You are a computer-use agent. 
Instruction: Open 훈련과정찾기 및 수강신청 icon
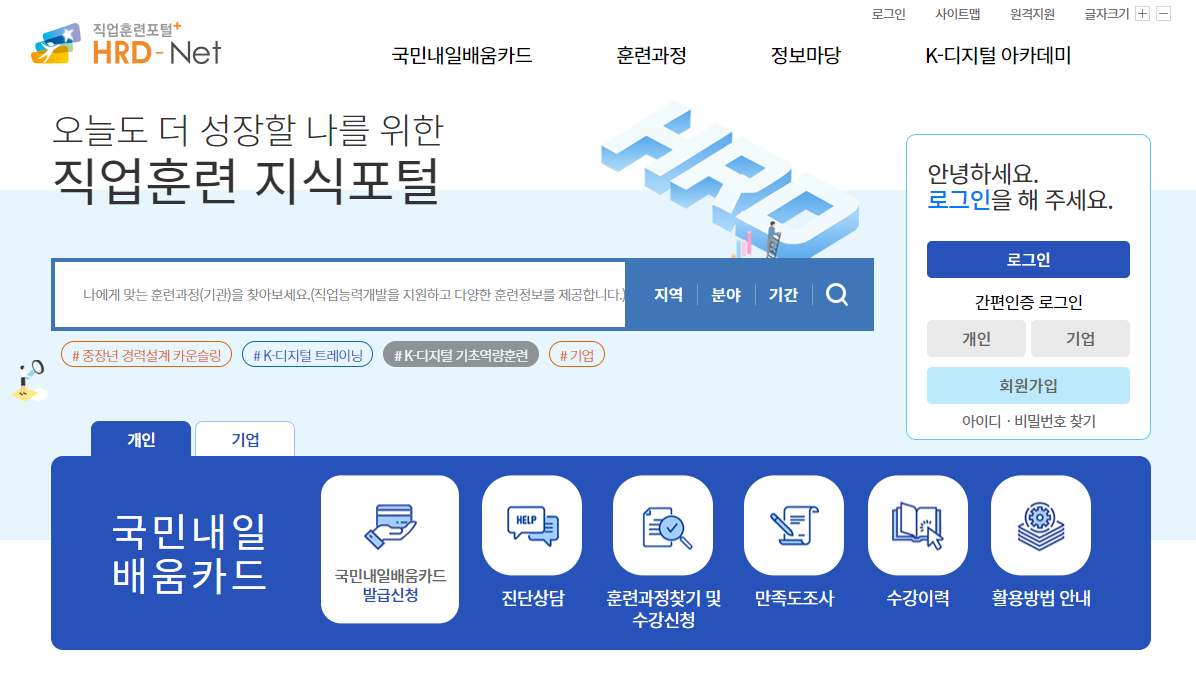tap(663, 525)
